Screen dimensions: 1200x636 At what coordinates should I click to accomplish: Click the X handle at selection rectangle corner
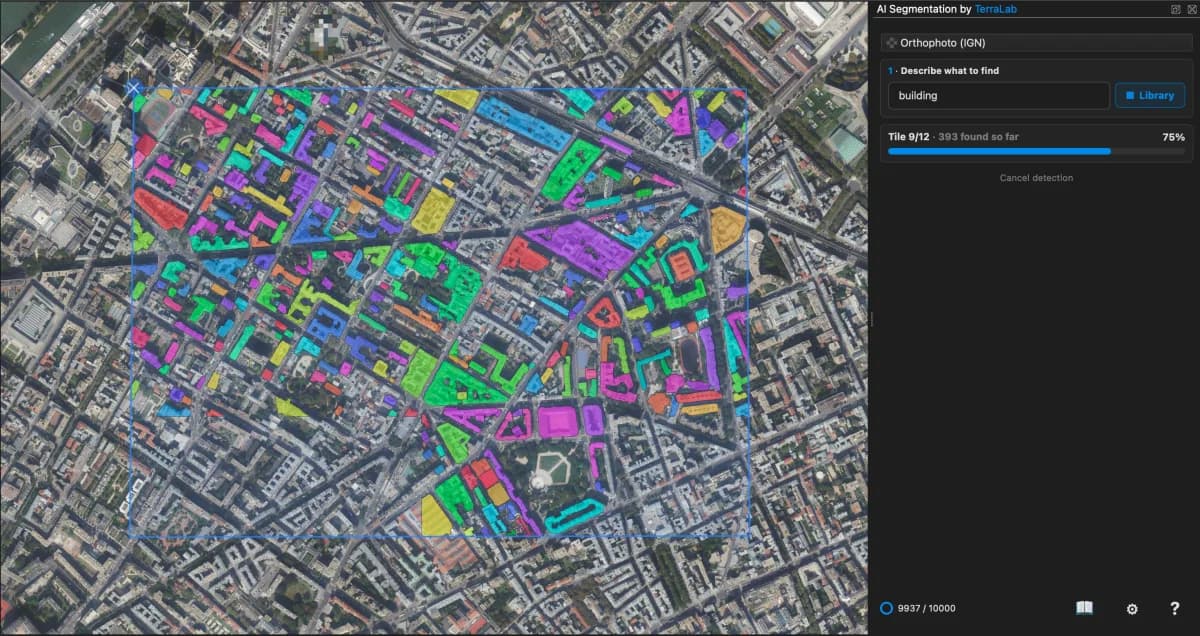pos(134,88)
